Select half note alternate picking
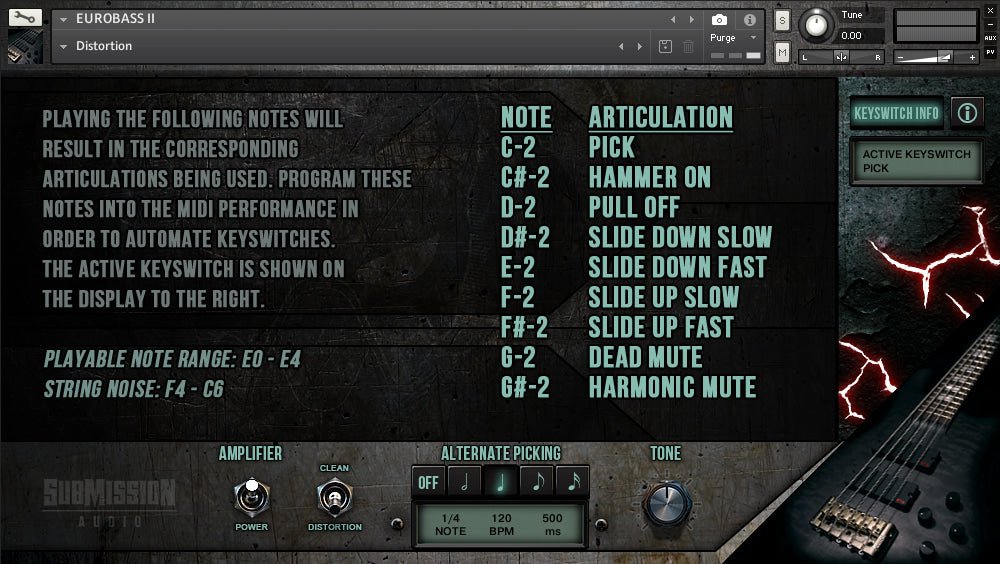 tap(464, 482)
